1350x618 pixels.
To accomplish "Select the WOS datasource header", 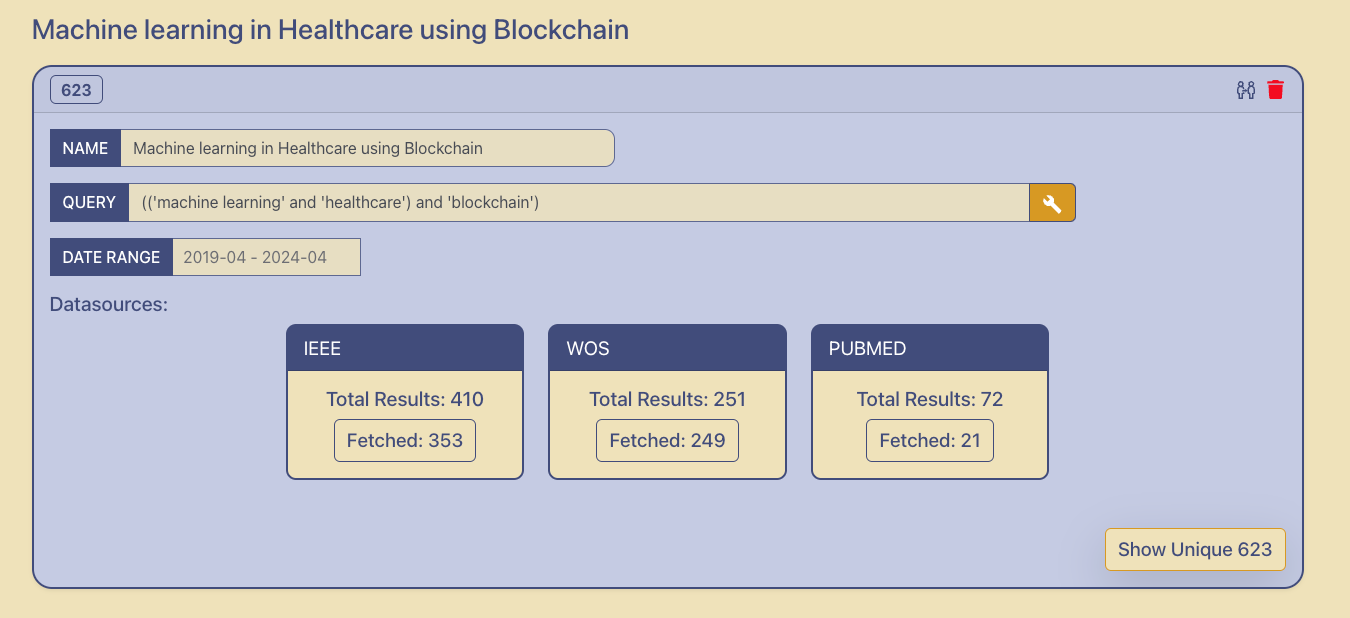I will (x=667, y=348).
